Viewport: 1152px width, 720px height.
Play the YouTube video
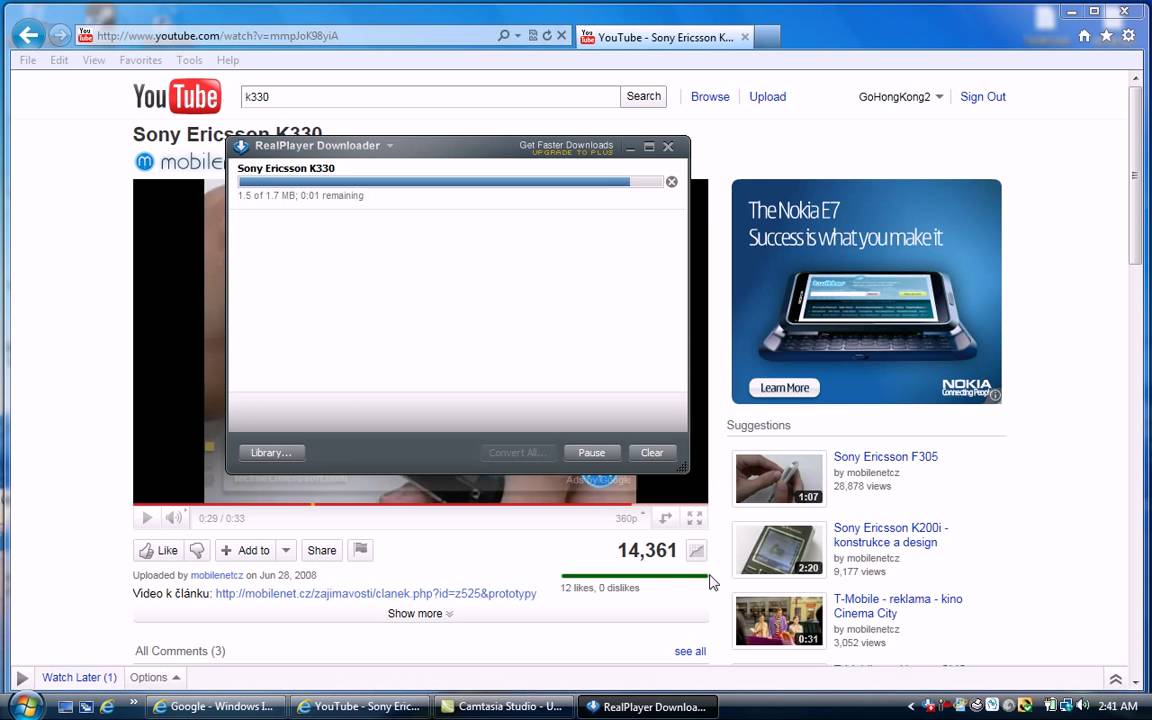click(x=147, y=518)
